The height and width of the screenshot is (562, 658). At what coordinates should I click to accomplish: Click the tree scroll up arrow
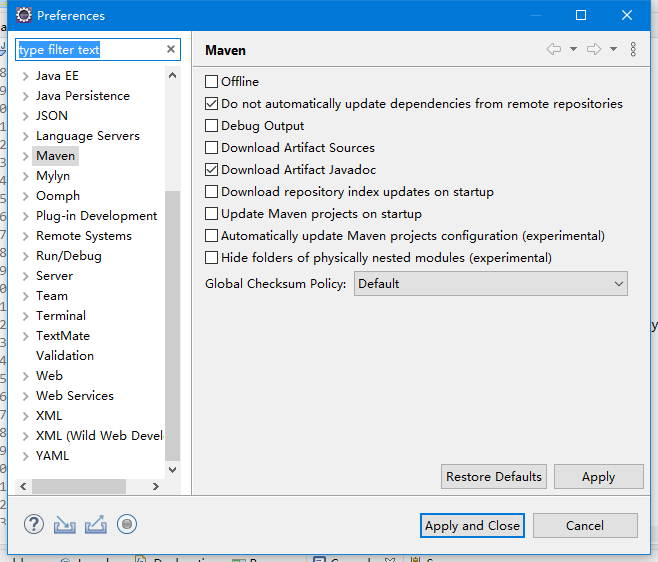pyautogui.click(x=172, y=76)
